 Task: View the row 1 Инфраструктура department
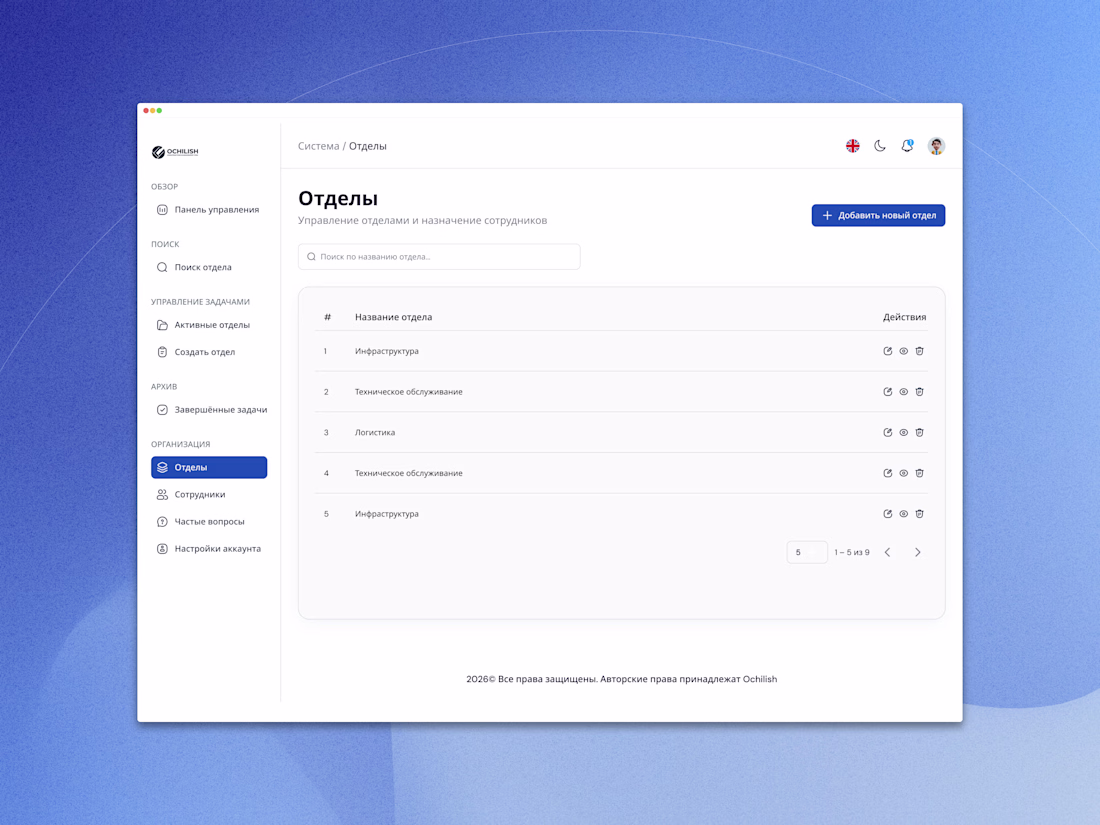pos(904,351)
